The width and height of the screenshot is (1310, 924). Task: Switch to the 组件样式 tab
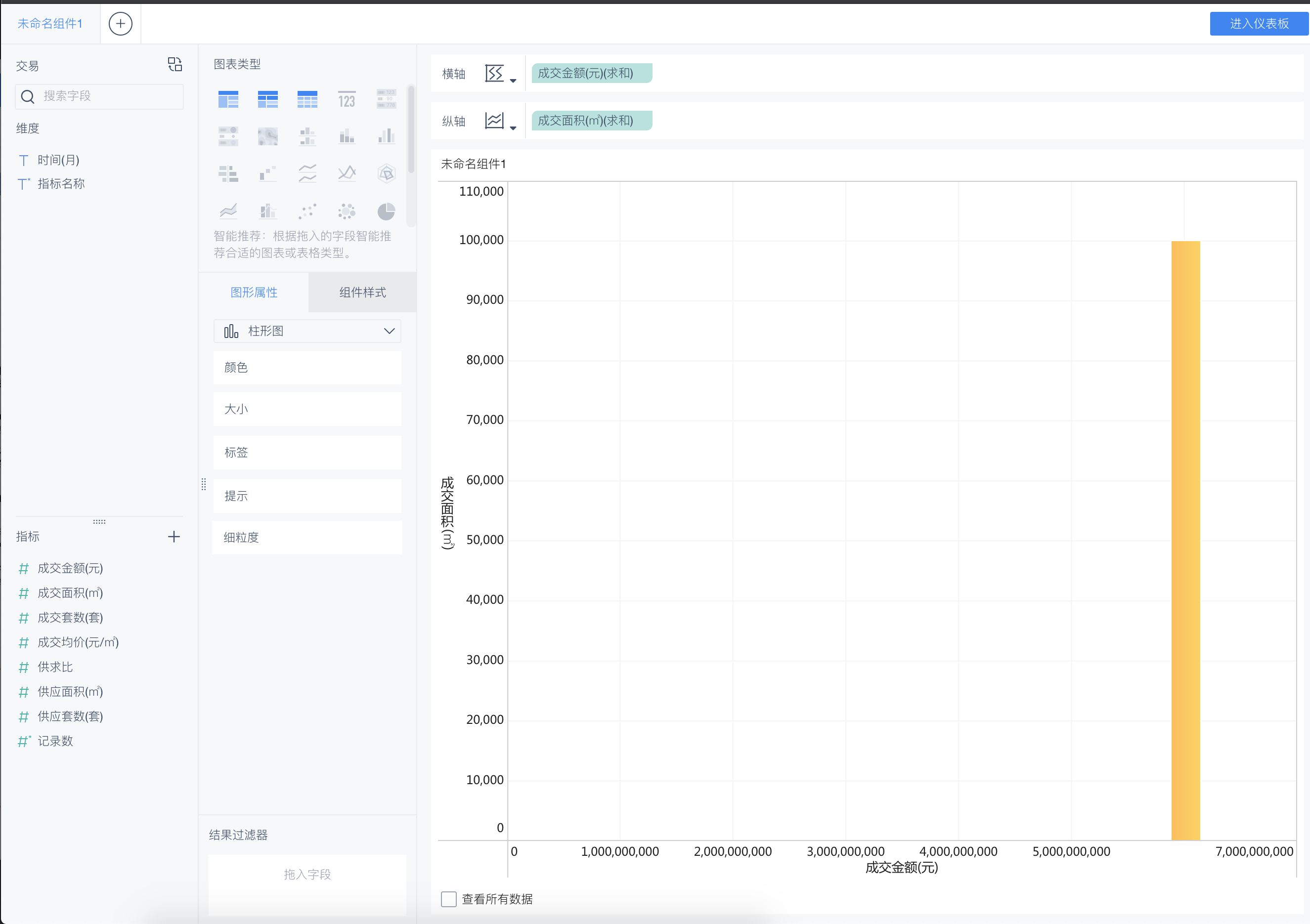click(x=362, y=293)
